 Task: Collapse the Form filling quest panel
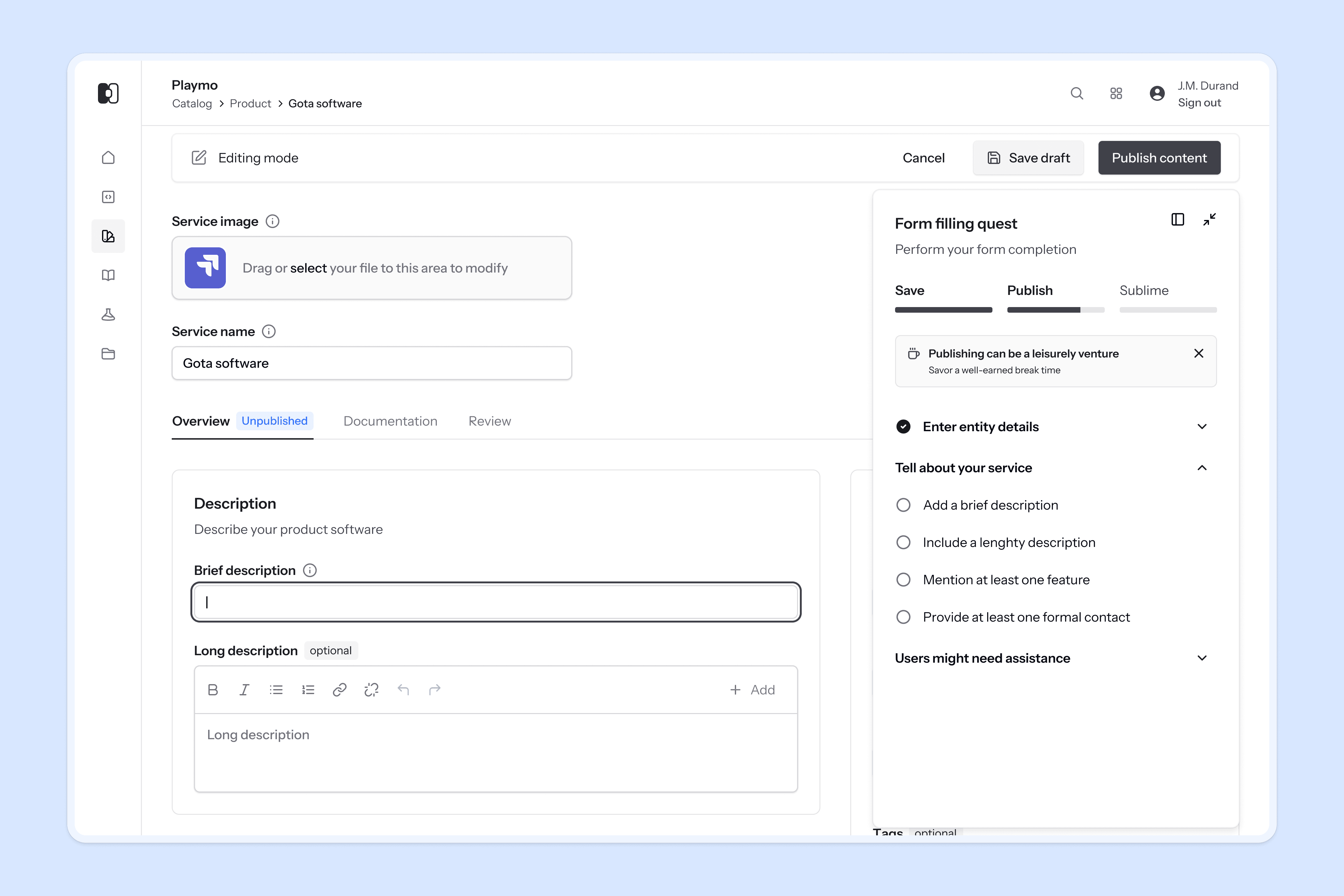(x=1209, y=220)
